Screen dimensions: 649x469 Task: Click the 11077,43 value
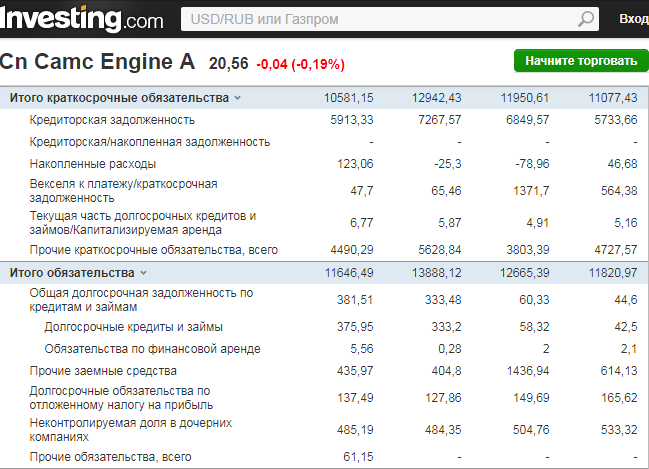coord(613,98)
